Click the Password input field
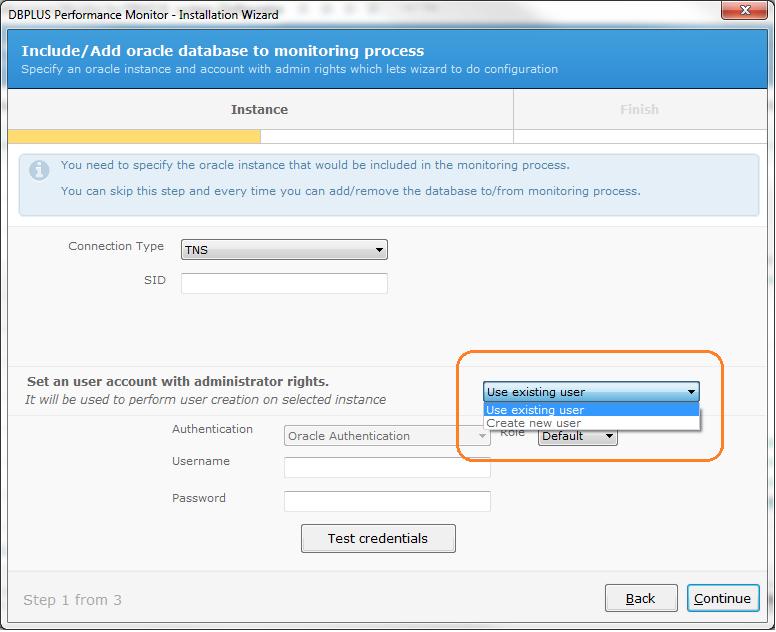 tap(387, 501)
